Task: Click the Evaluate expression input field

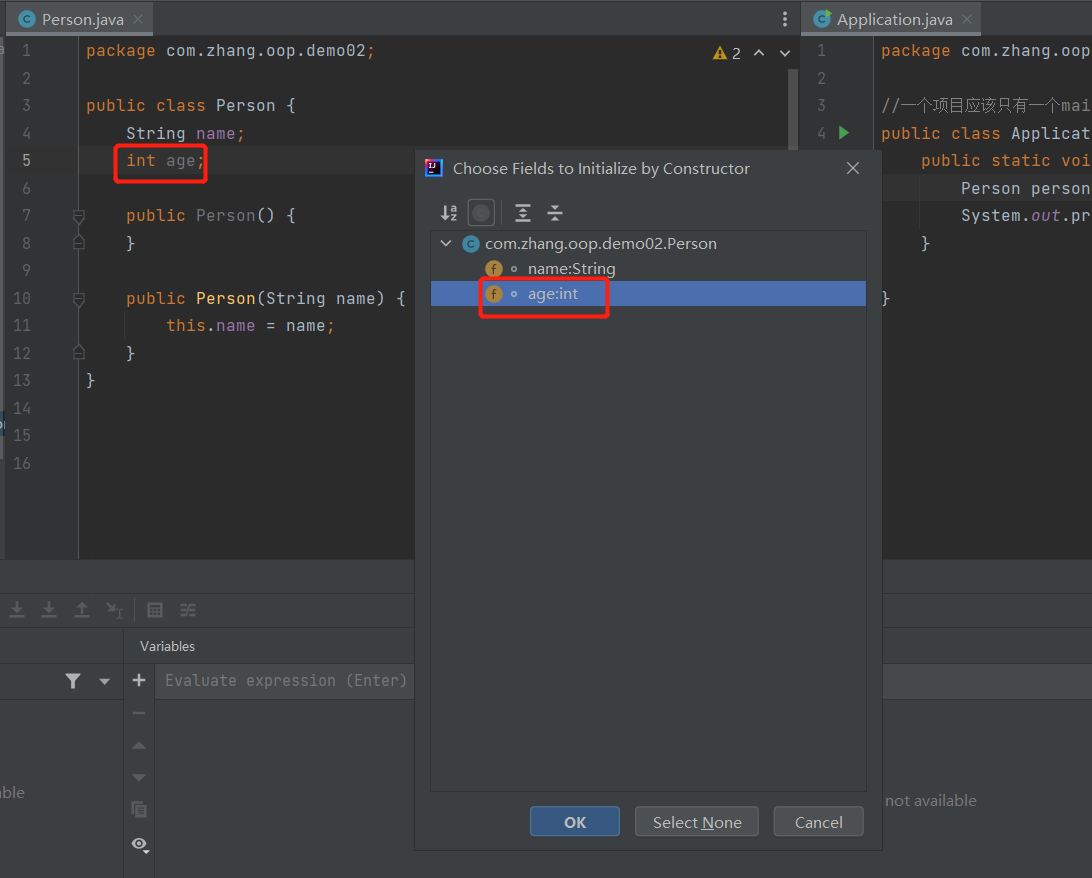Action: pyautogui.click(x=286, y=681)
